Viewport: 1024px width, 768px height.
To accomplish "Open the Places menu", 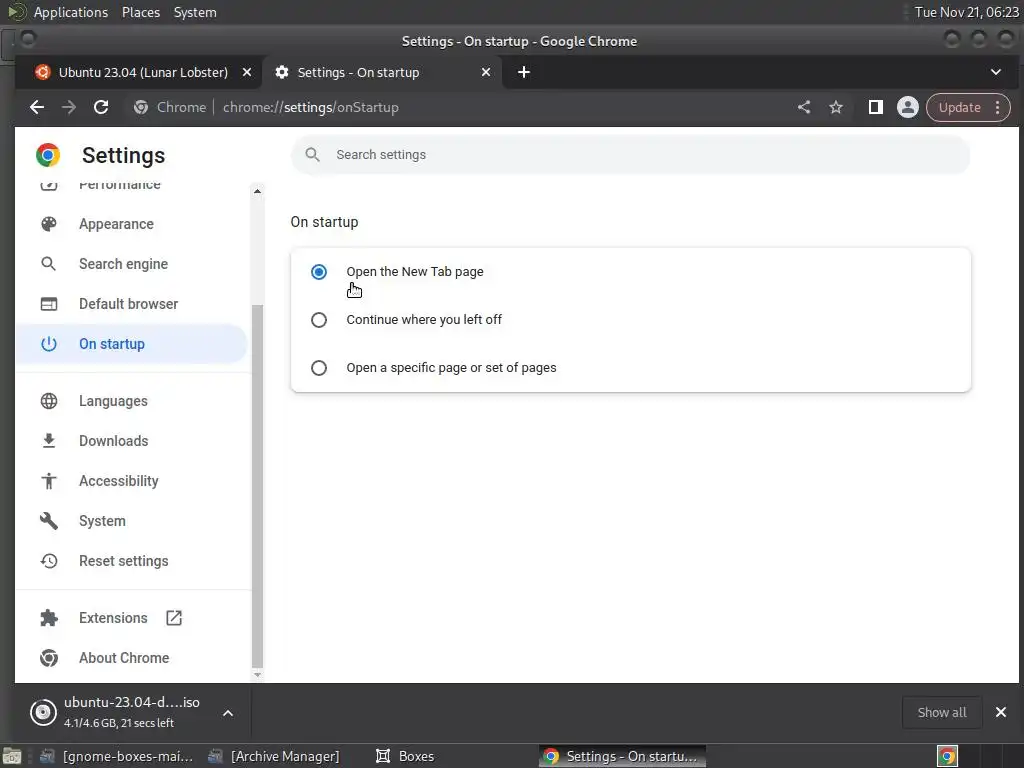I will click(x=141, y=12).
